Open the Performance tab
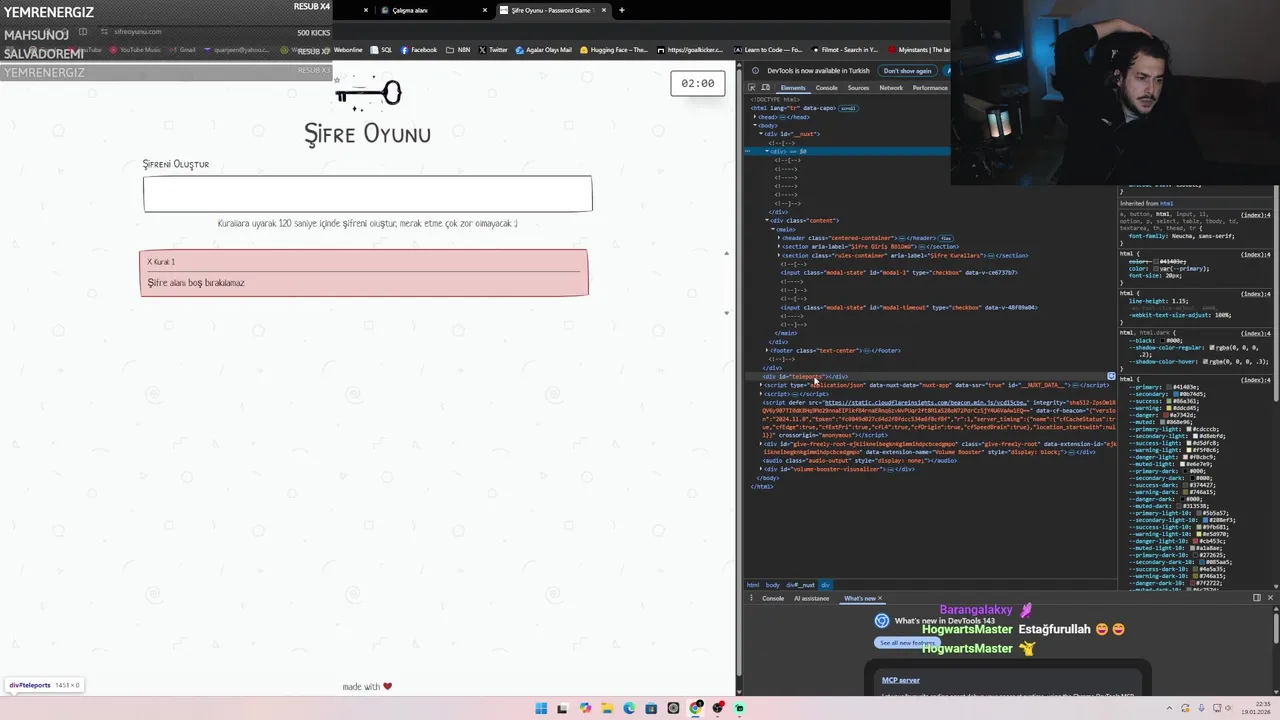Viewport: 1280px width, 720px height. (929, 88)
